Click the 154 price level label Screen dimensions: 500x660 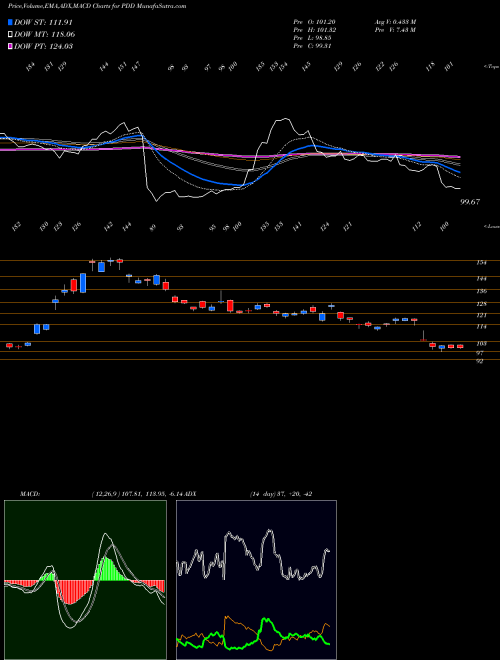point(481,263)
